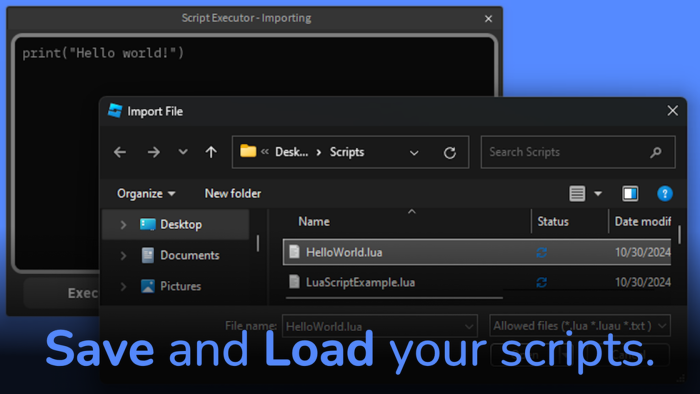Image resolution: width=700 pixels, height=394 pixels.
Task: Select Documents in navigation tree
Action: coord(190,255)
